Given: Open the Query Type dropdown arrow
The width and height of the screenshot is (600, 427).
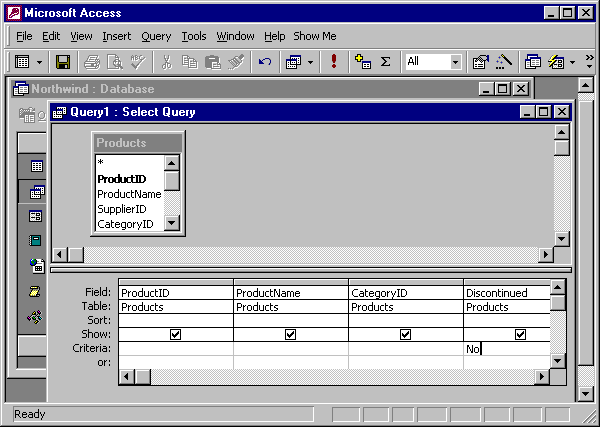Looking at the screenshot, I should 310,62.
